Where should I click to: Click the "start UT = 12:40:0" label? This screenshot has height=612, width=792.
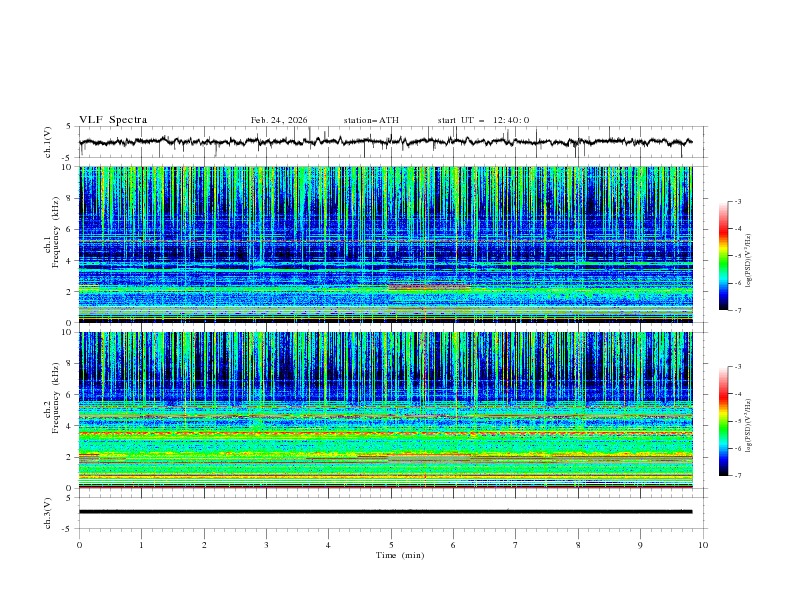[x=483, y=120]
